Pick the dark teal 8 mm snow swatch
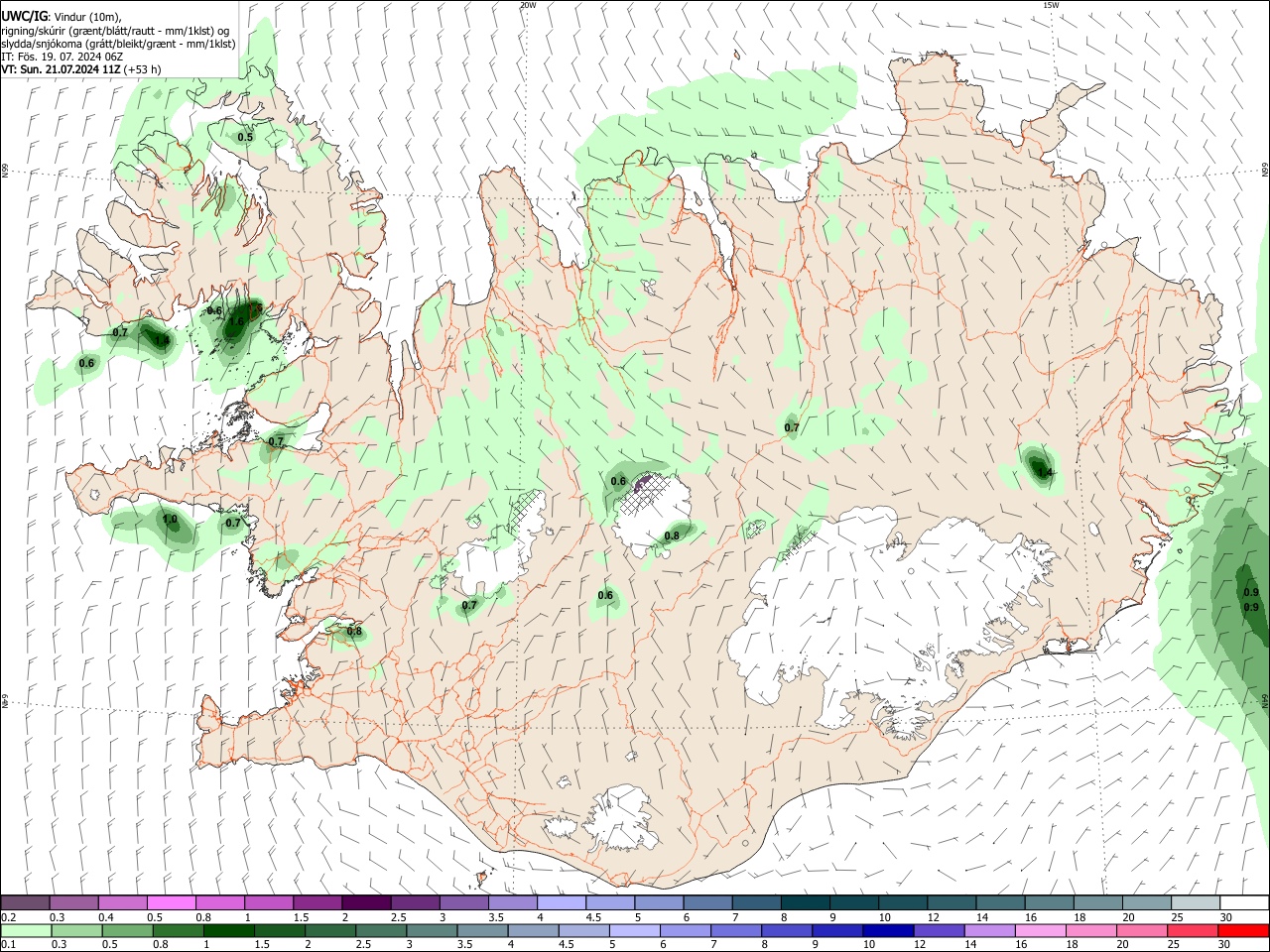The height and width of the screenshot is (952, 1270). point(805,903)
